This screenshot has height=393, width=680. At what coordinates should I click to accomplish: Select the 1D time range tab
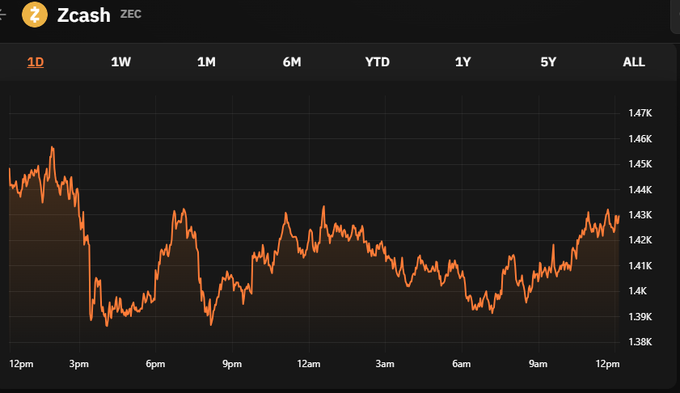36,62
